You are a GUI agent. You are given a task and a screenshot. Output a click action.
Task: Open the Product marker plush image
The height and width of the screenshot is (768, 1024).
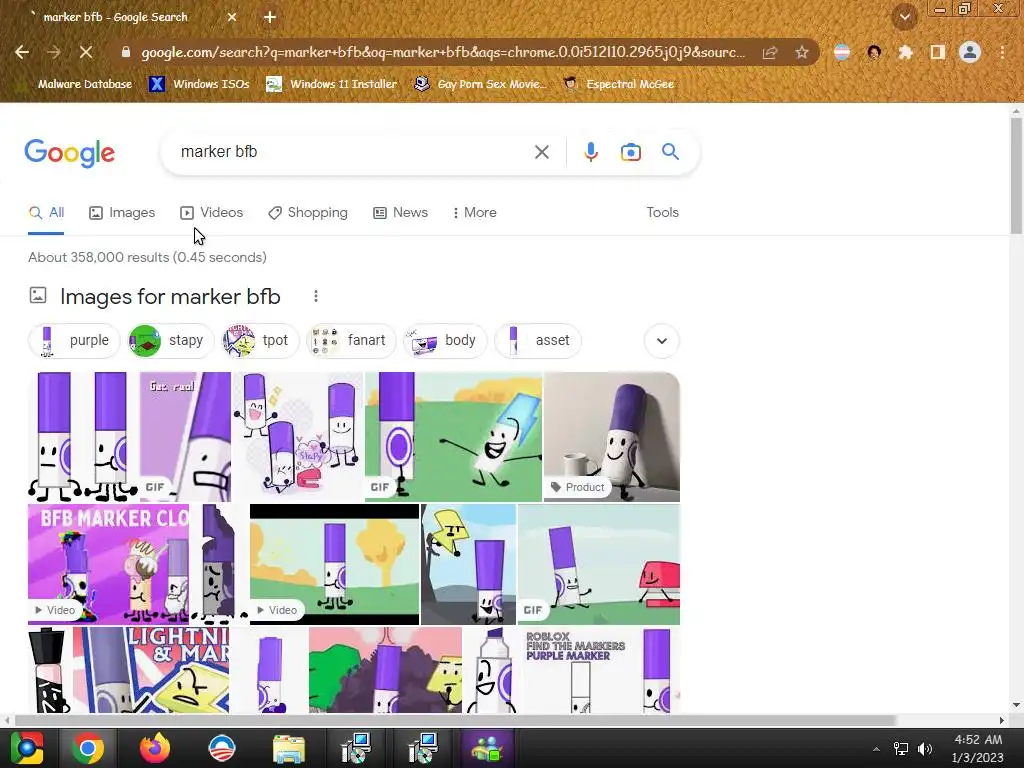coord(612,436)
